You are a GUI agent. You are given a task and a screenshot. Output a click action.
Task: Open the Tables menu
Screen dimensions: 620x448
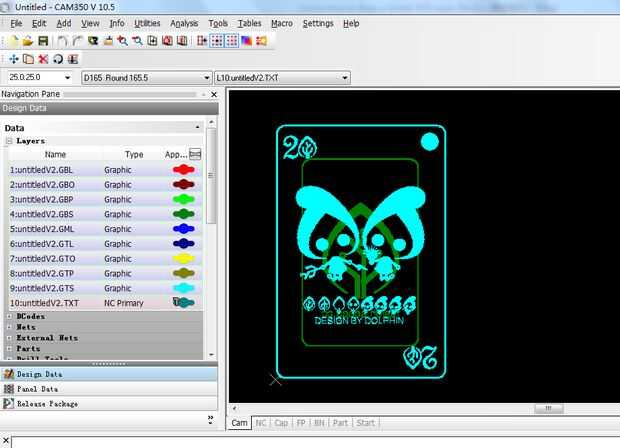pyautogui.click(x=249, y=24)
